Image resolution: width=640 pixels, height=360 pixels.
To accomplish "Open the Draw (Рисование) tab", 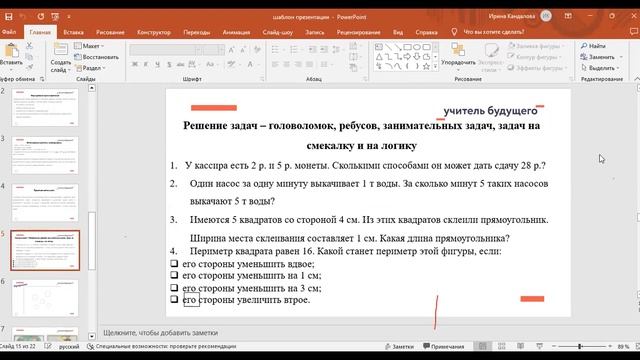I will pyautogui.click(x=110, y=32).
